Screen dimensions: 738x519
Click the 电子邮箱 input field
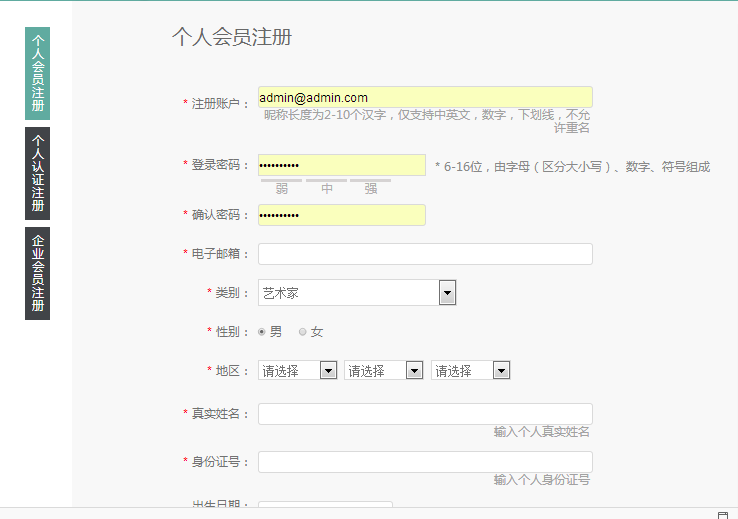coord(425,254)
